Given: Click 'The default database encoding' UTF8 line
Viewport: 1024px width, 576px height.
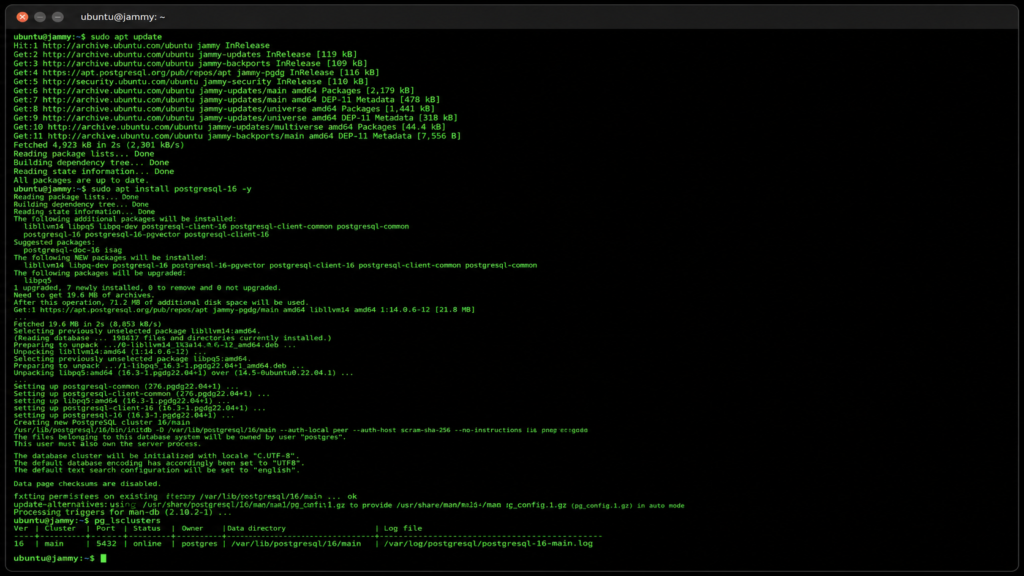Looking at the screenshot, I should click(x=159, y=463).
